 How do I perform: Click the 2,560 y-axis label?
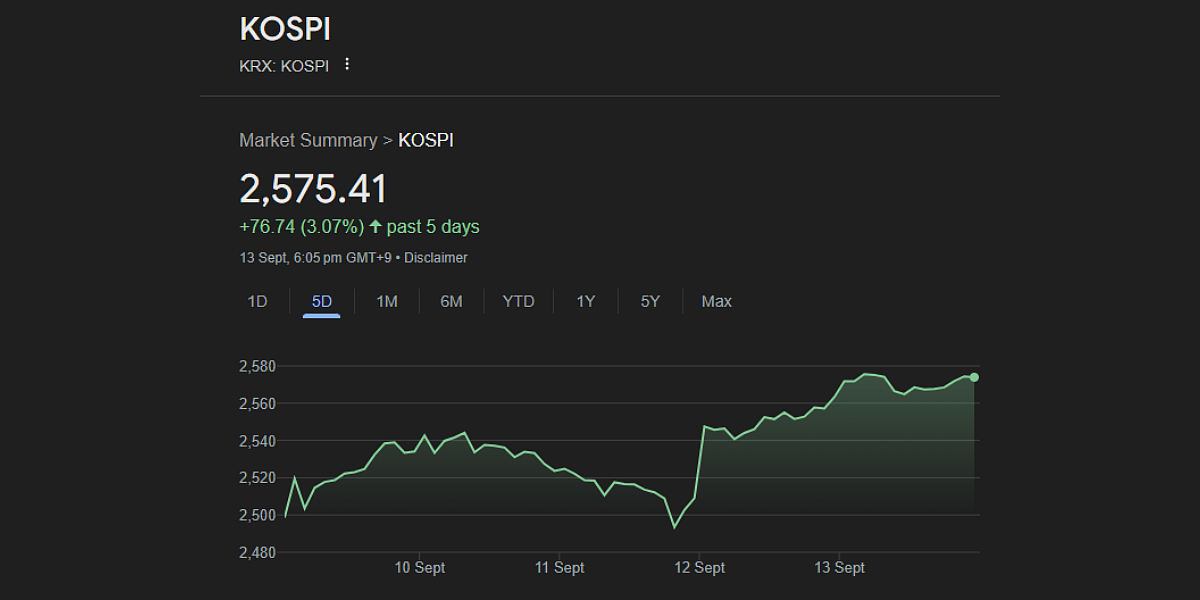coord(257,403)
